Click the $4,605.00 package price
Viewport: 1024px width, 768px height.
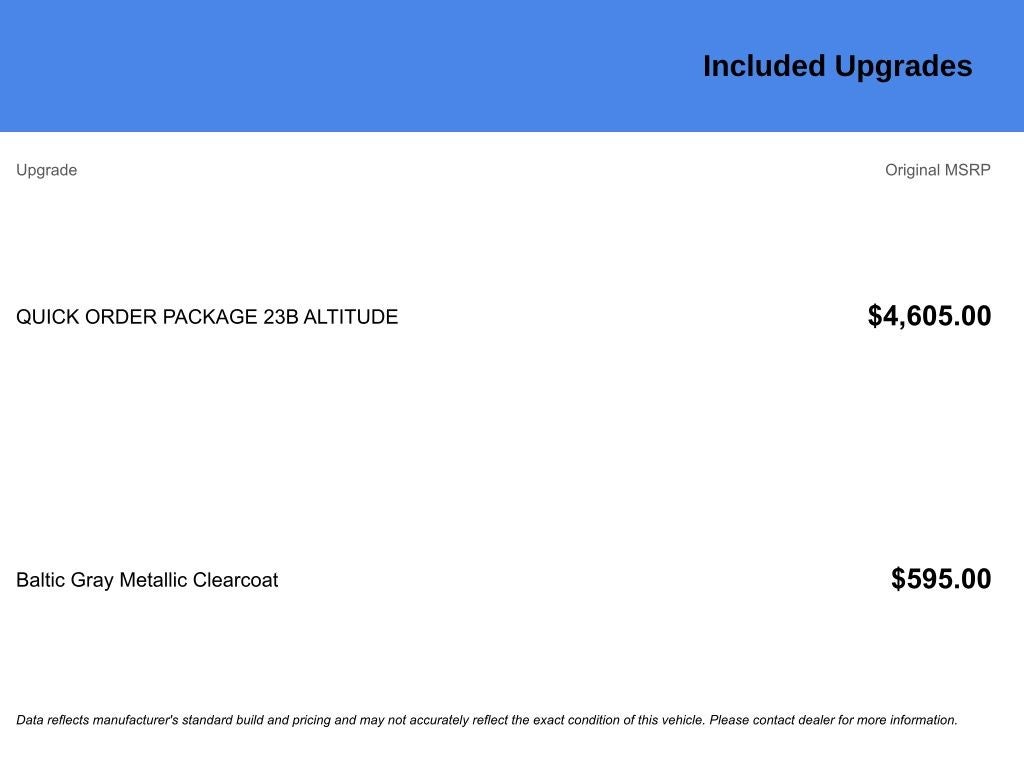pos(929,316)
